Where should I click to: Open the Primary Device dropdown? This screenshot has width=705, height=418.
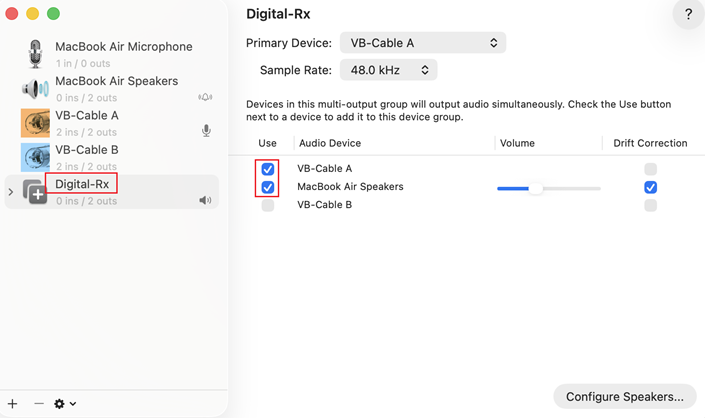click(423, 43)
